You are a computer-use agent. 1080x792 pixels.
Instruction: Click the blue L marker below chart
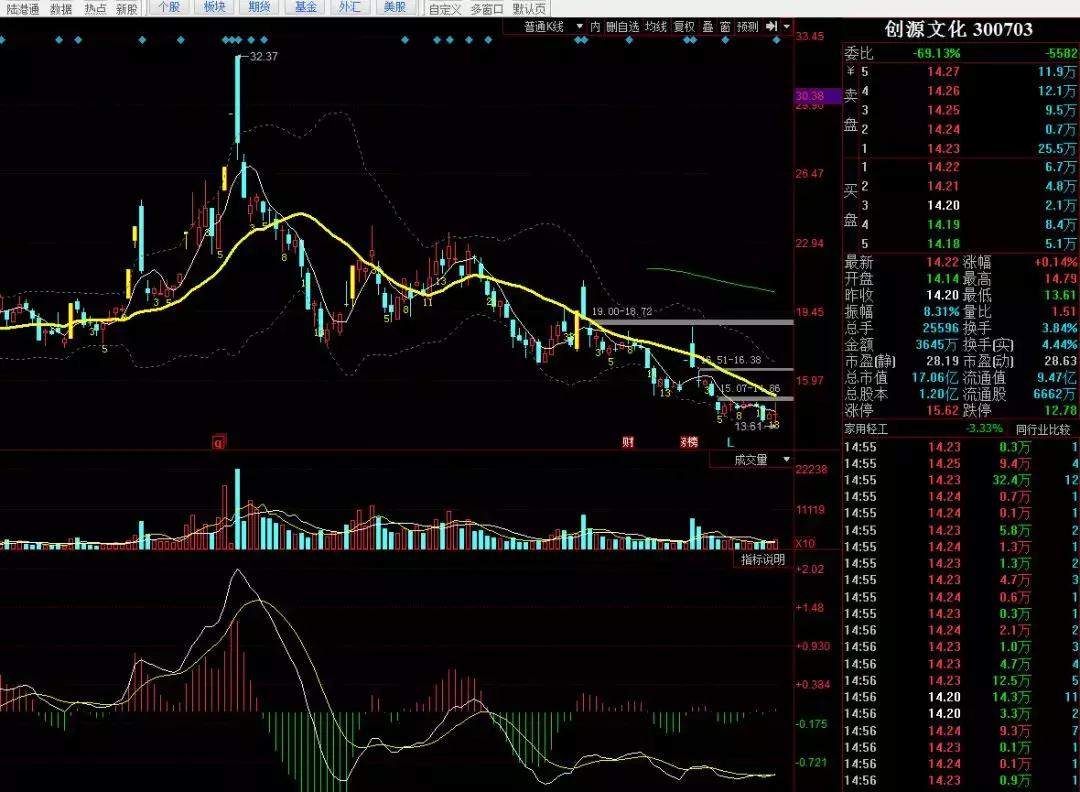tap(730, 441)
